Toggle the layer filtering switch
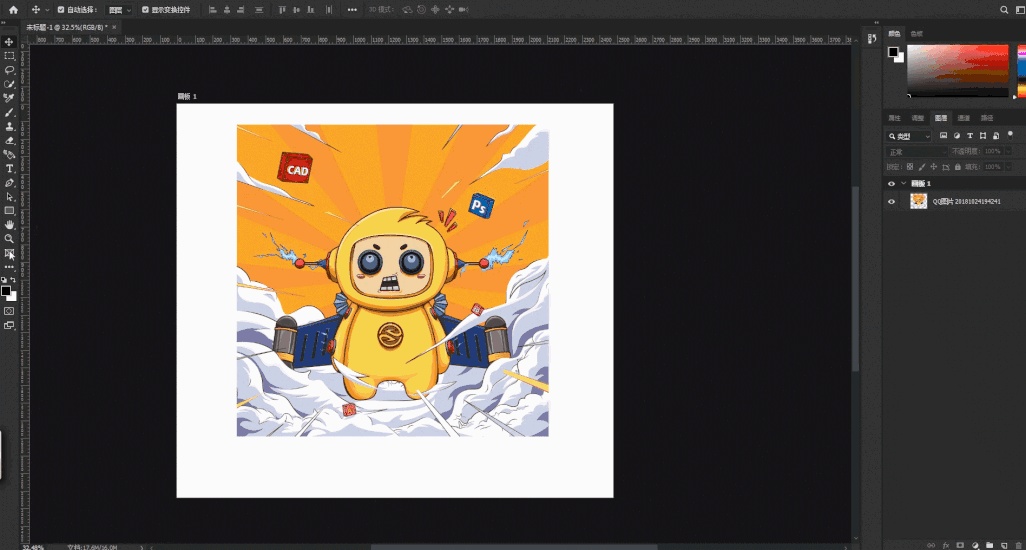 click(x=1011, y=135)
